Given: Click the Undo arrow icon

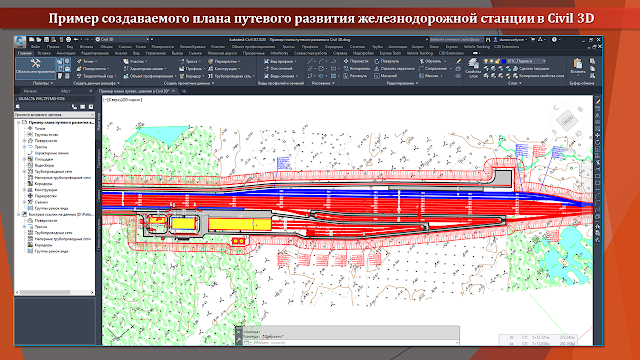Looking at the screenshot, I should pyautogui.click(x=76, y=40).
